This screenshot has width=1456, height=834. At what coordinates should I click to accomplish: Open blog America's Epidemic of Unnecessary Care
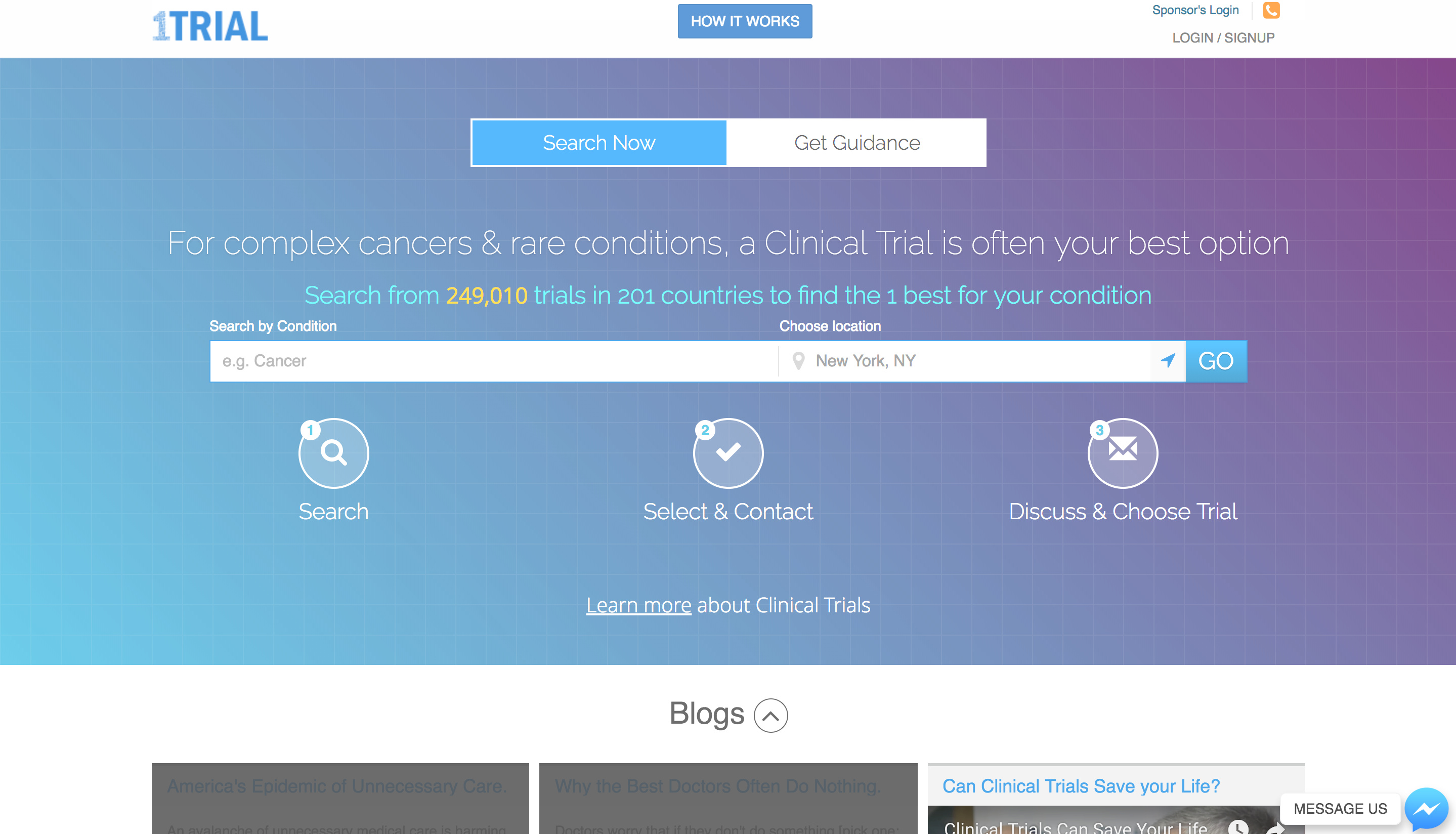pos(336,786)
